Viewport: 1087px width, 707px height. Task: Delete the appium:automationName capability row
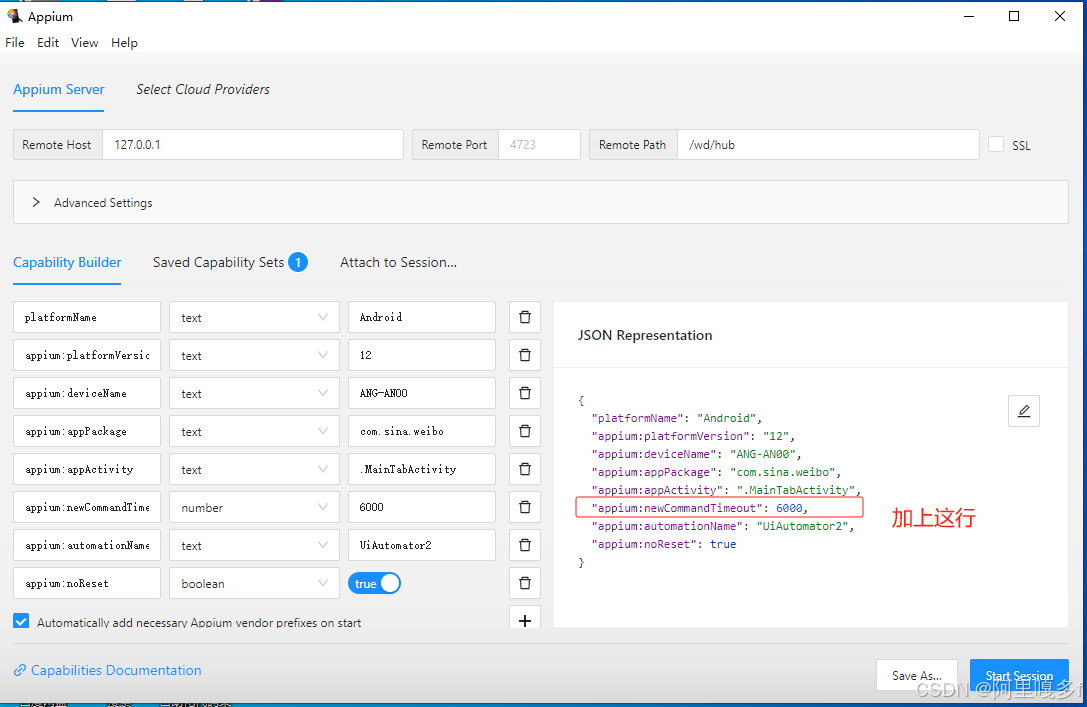pos(525,545)
